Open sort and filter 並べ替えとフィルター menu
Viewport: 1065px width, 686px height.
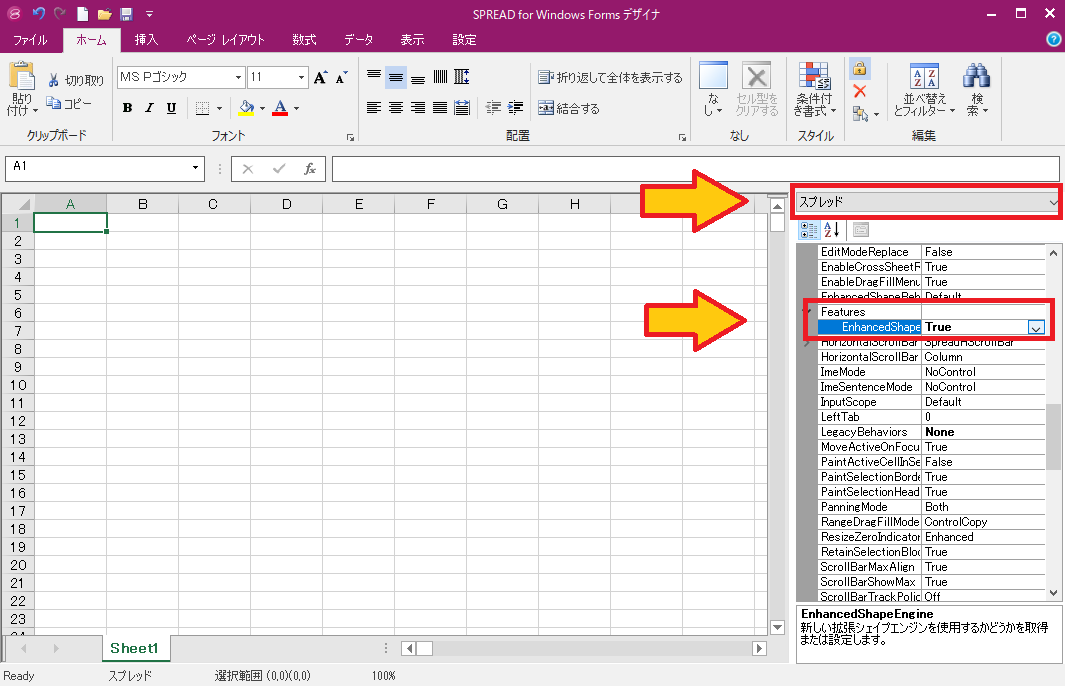click(x=924, y=89)
